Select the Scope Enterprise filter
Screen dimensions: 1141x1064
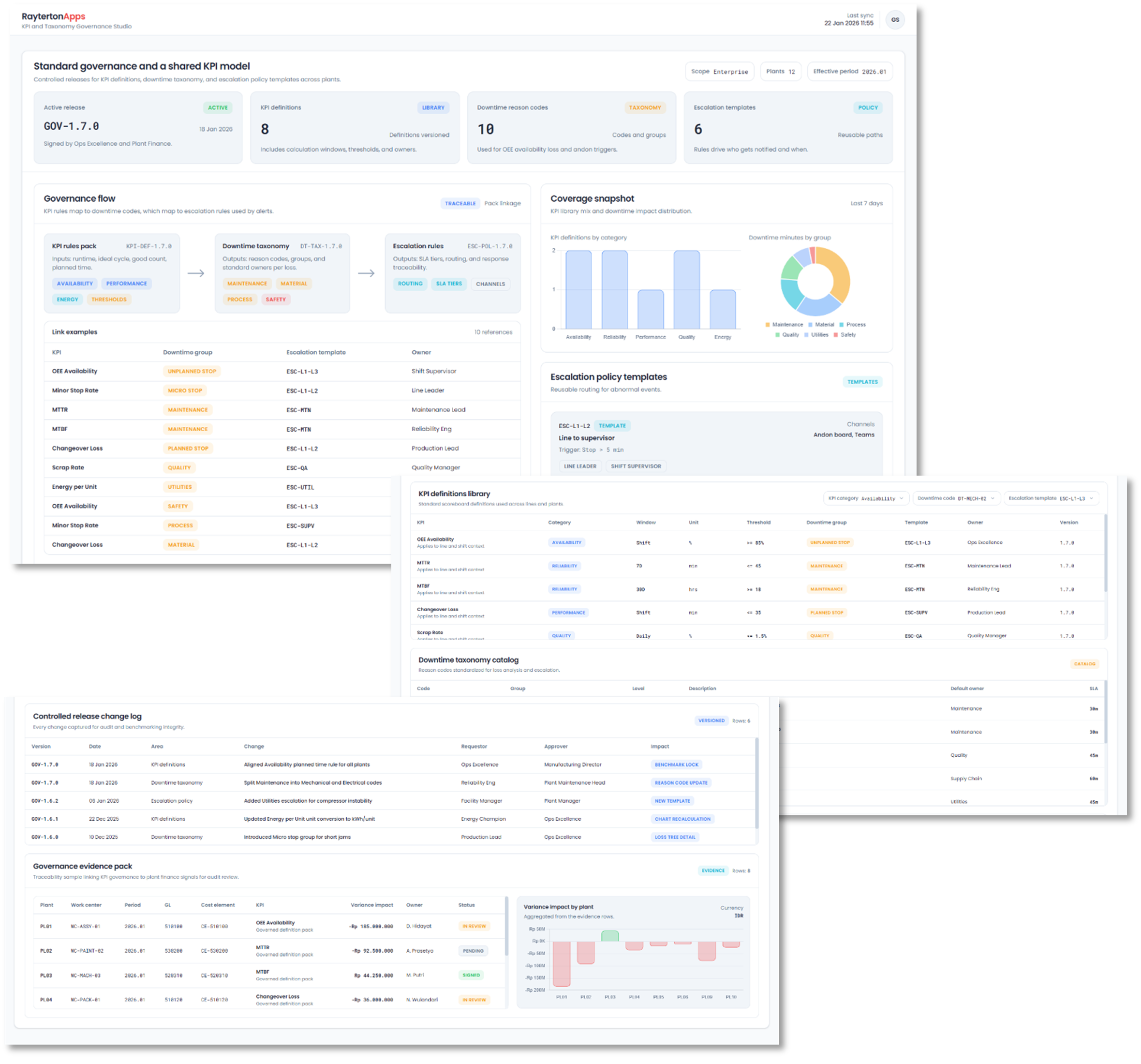(719, 71)
